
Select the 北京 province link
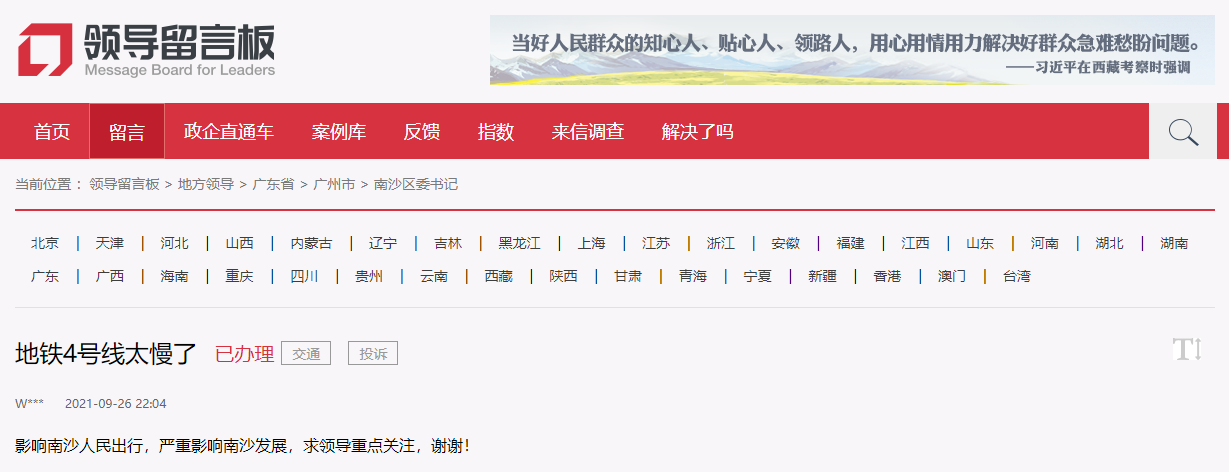coord(45,243)
